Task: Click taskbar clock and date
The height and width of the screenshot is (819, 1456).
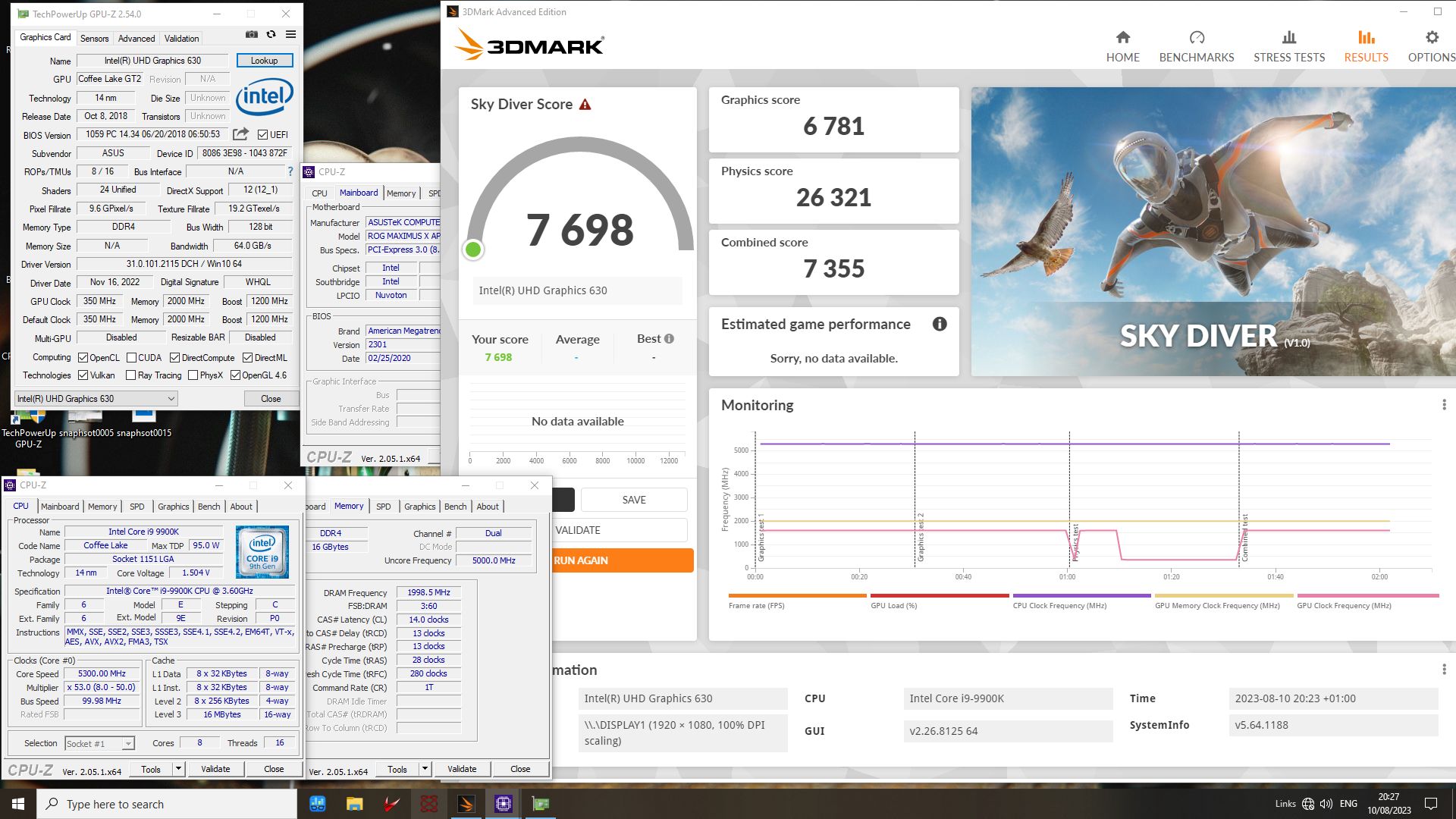Action: point(1389,804)
